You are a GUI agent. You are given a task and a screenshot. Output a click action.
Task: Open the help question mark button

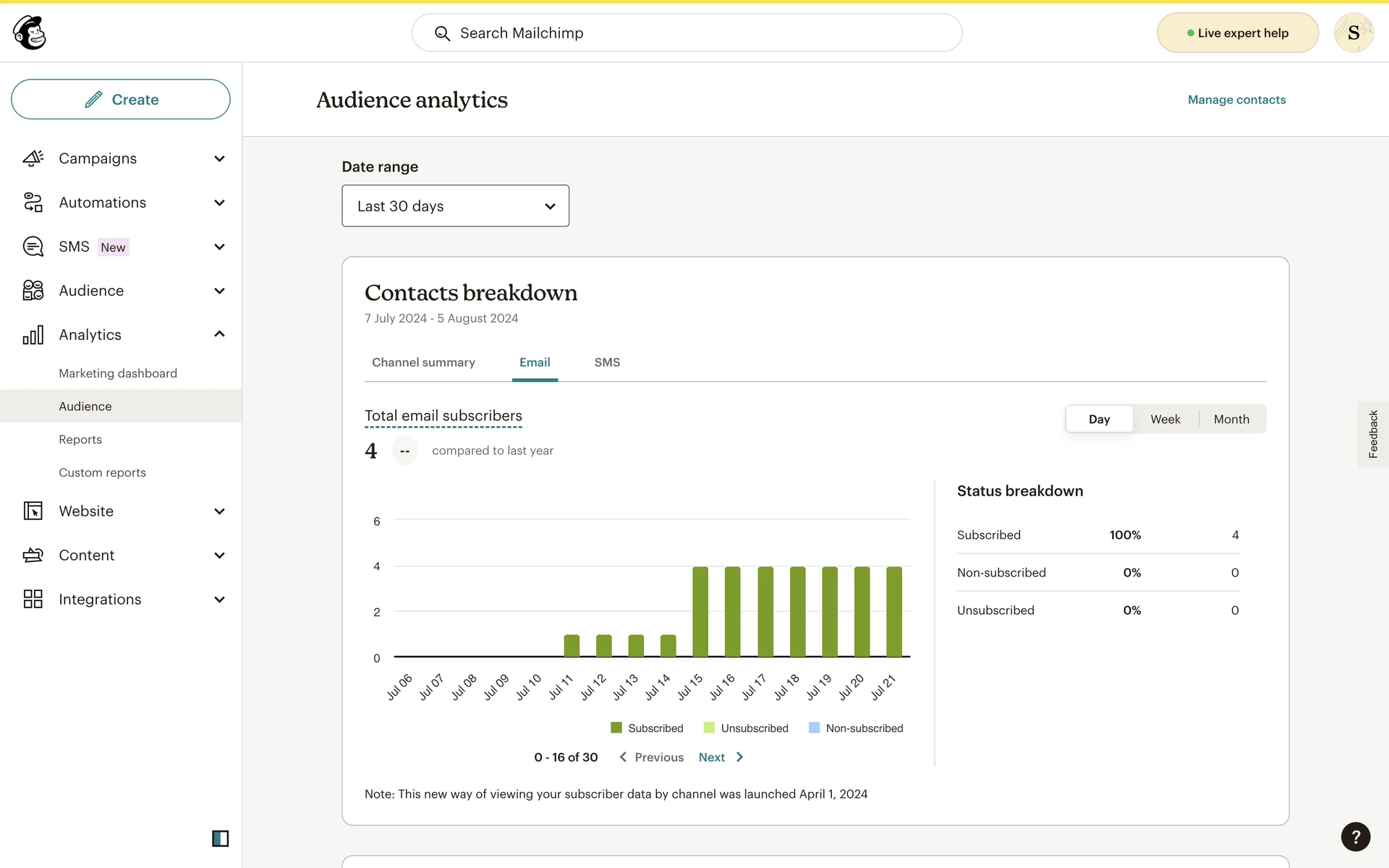pos(1355,837)
